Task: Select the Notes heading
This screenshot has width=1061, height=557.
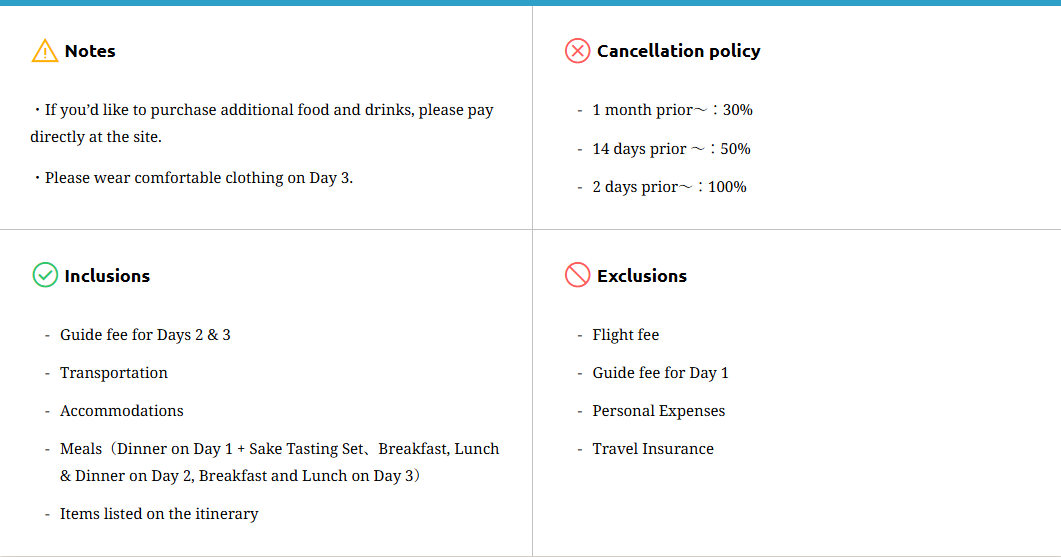Action: pyautogui.click(x=90, y=51)
